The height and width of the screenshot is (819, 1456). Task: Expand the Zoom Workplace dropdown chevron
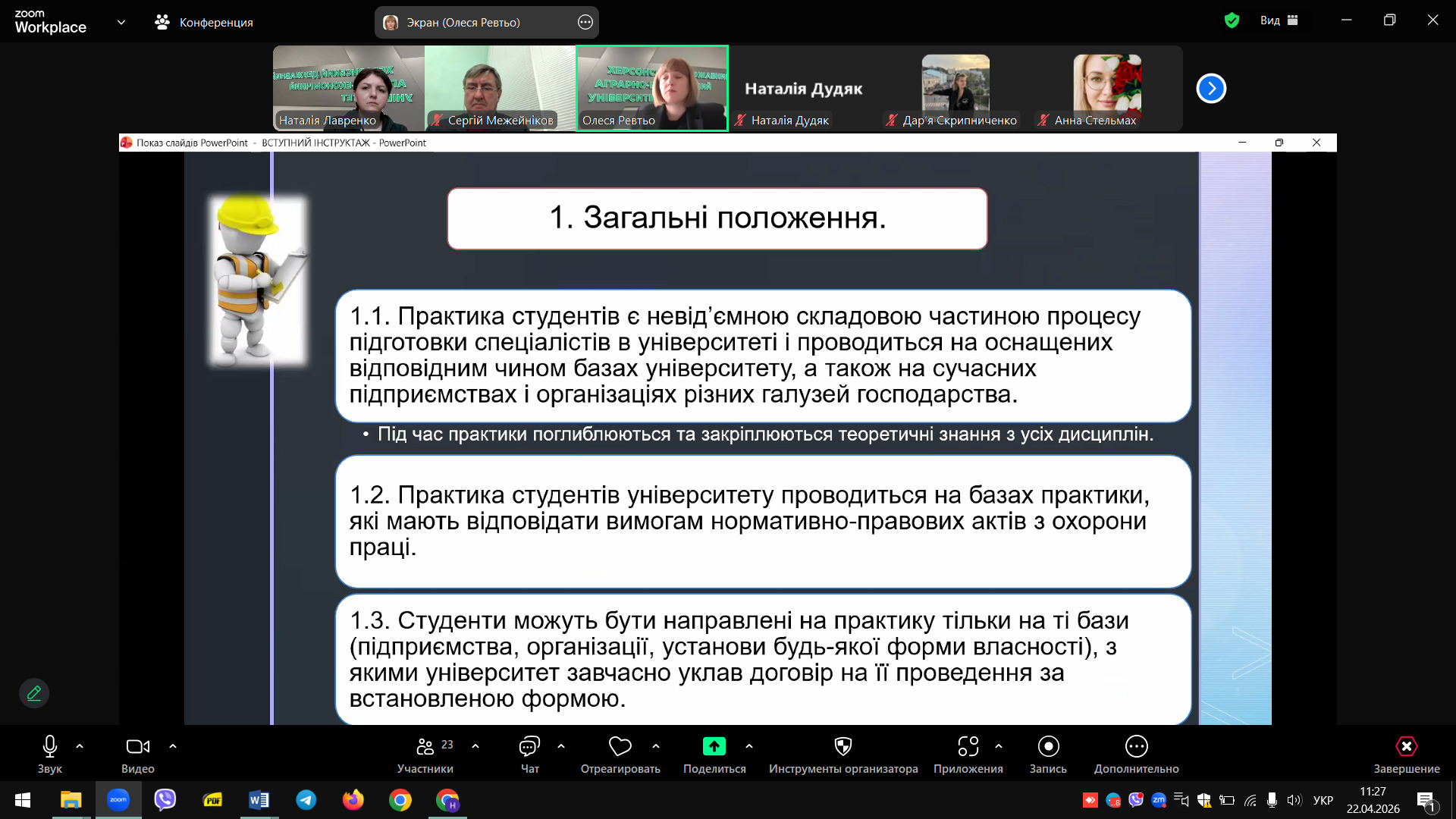click(x=121, y=22)
